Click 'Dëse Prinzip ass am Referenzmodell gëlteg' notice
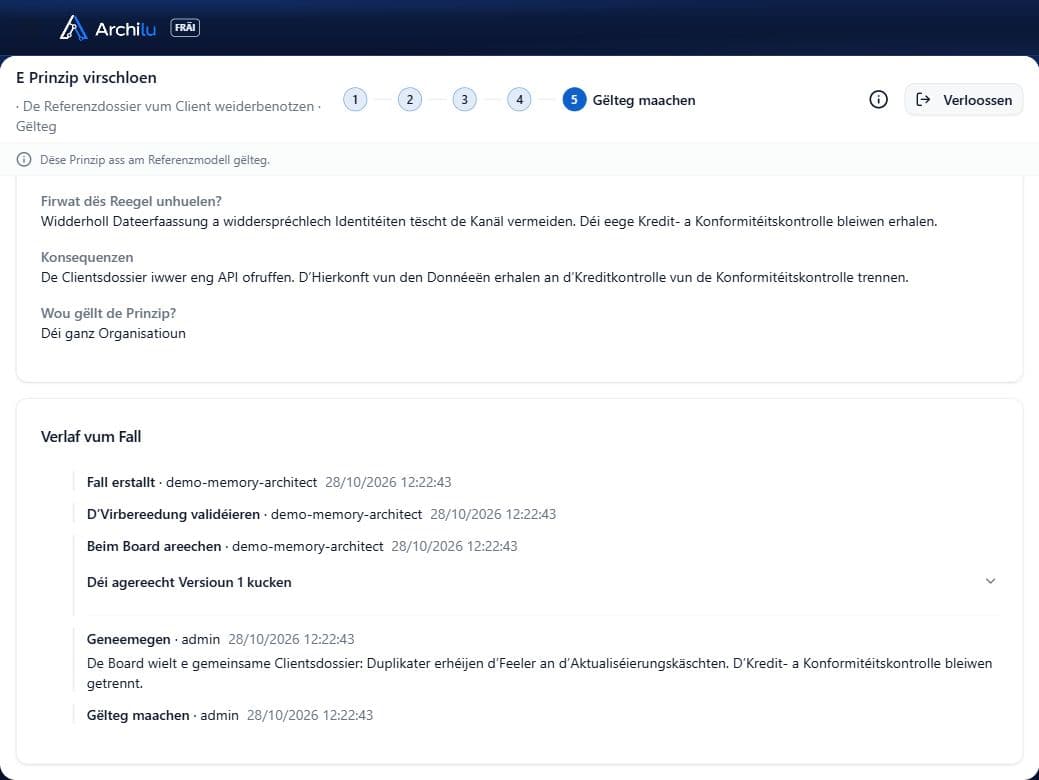 coord(154,160)
